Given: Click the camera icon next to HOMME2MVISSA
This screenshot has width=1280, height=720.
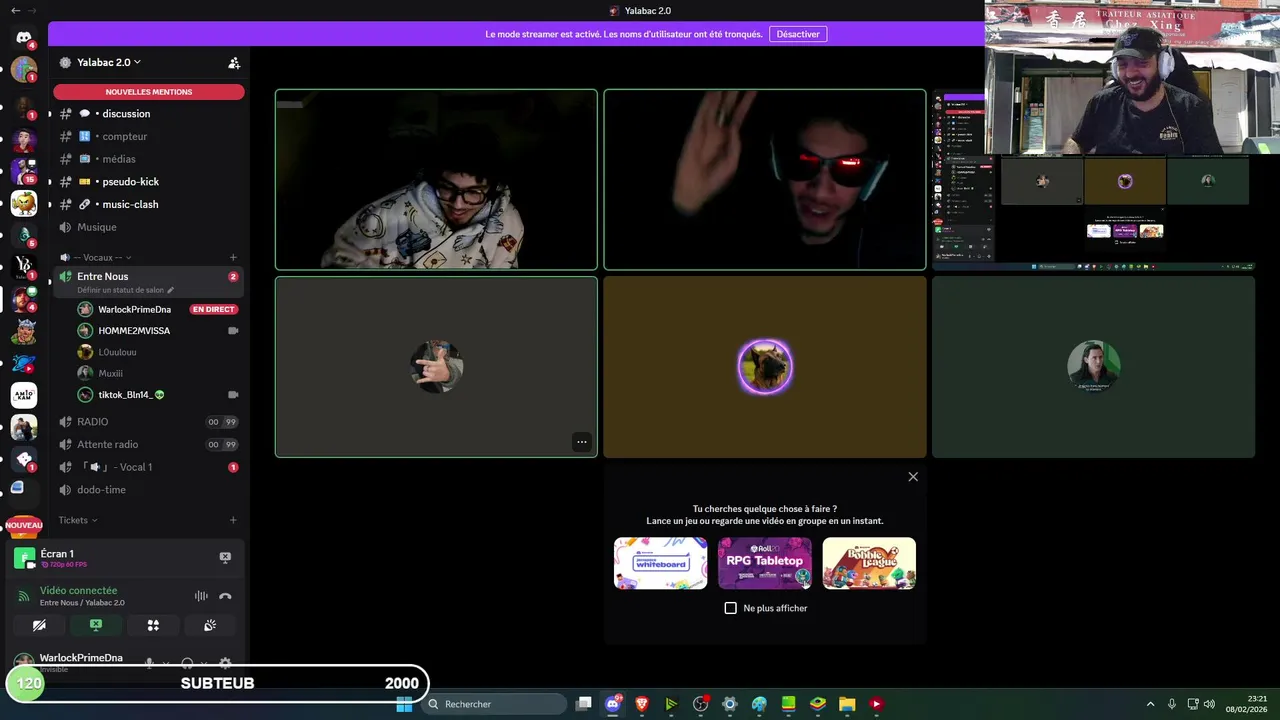Looking at the screenshot, I should [x=233, y=331].
